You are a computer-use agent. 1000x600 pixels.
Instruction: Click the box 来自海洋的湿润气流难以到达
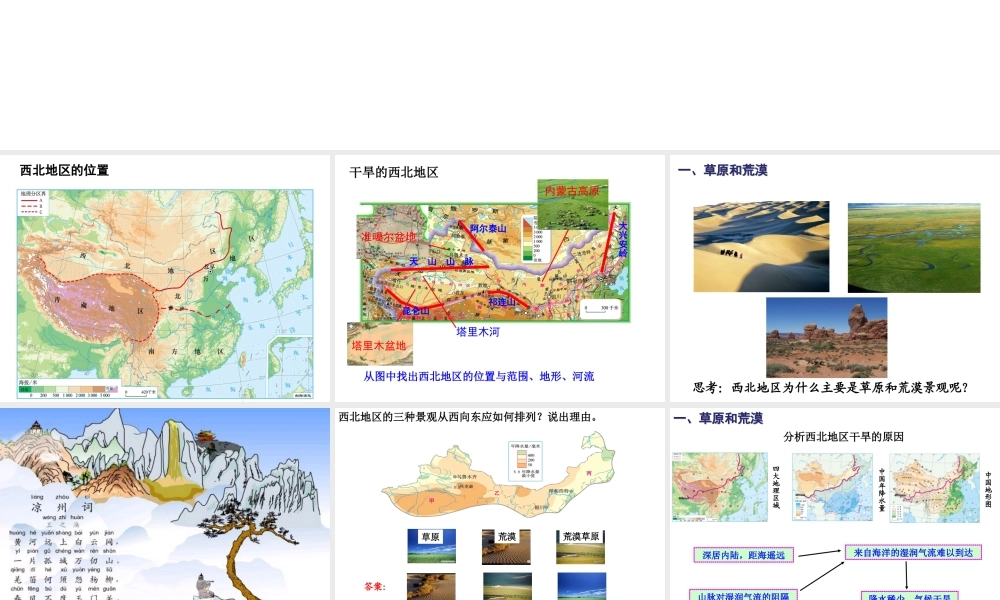[x=913, y=553]
